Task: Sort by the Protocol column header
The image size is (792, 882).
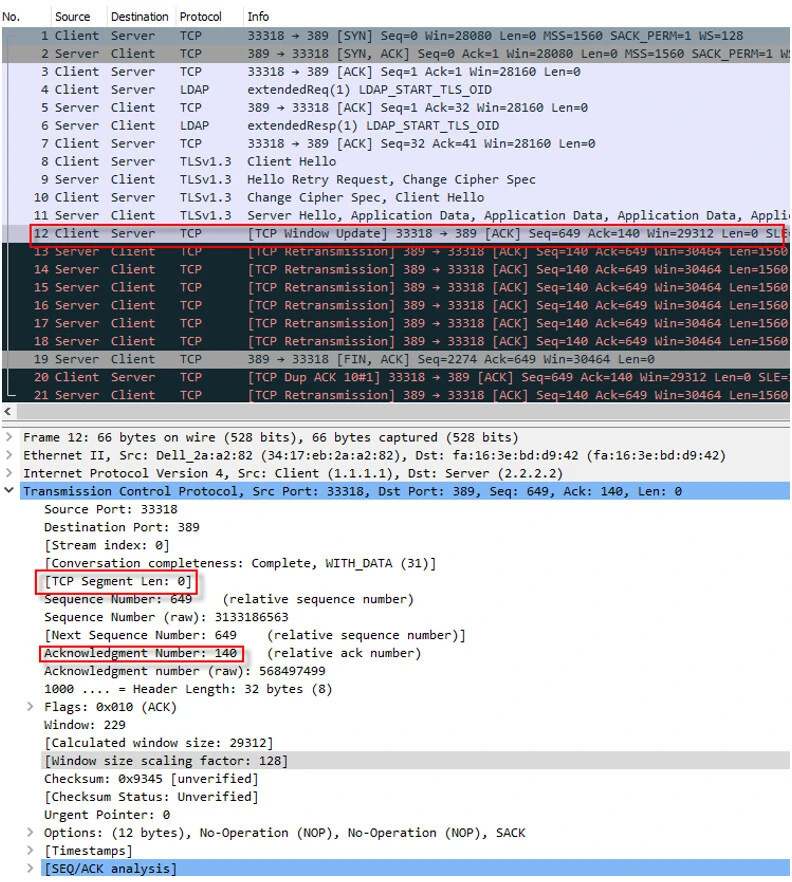Action: 201,17
